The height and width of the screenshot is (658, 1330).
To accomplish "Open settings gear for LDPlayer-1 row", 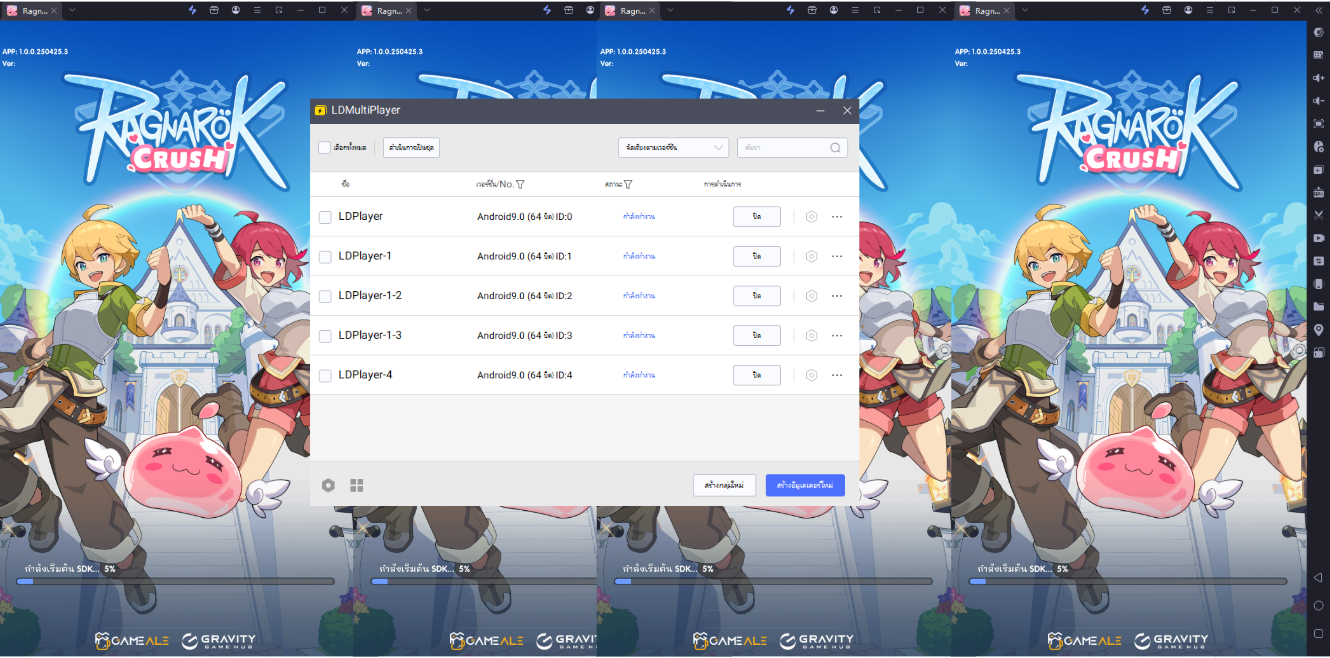I will 811,256.
